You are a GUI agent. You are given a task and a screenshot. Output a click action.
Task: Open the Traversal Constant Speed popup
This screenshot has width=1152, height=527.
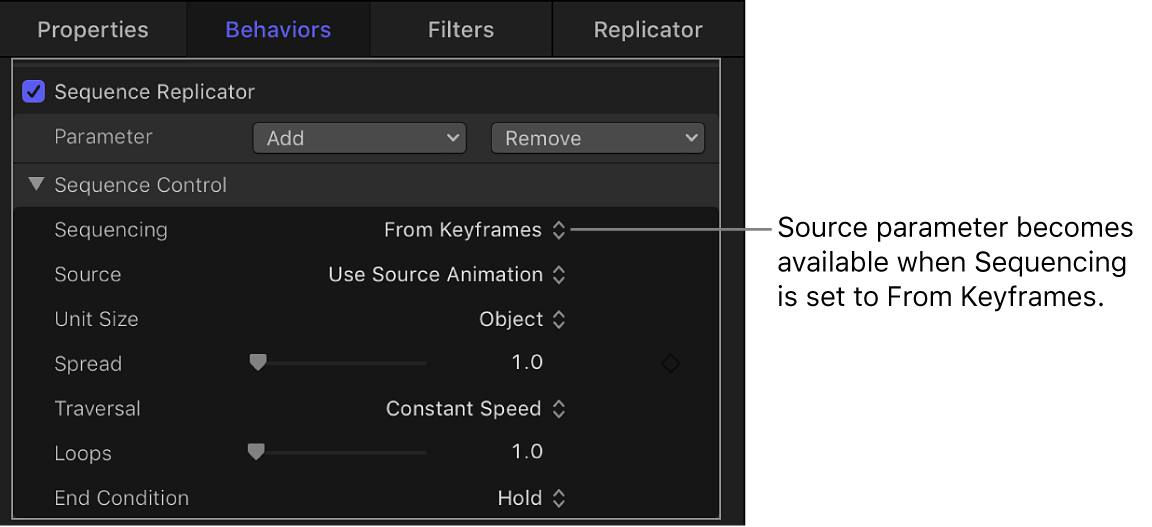pos(476,408)
